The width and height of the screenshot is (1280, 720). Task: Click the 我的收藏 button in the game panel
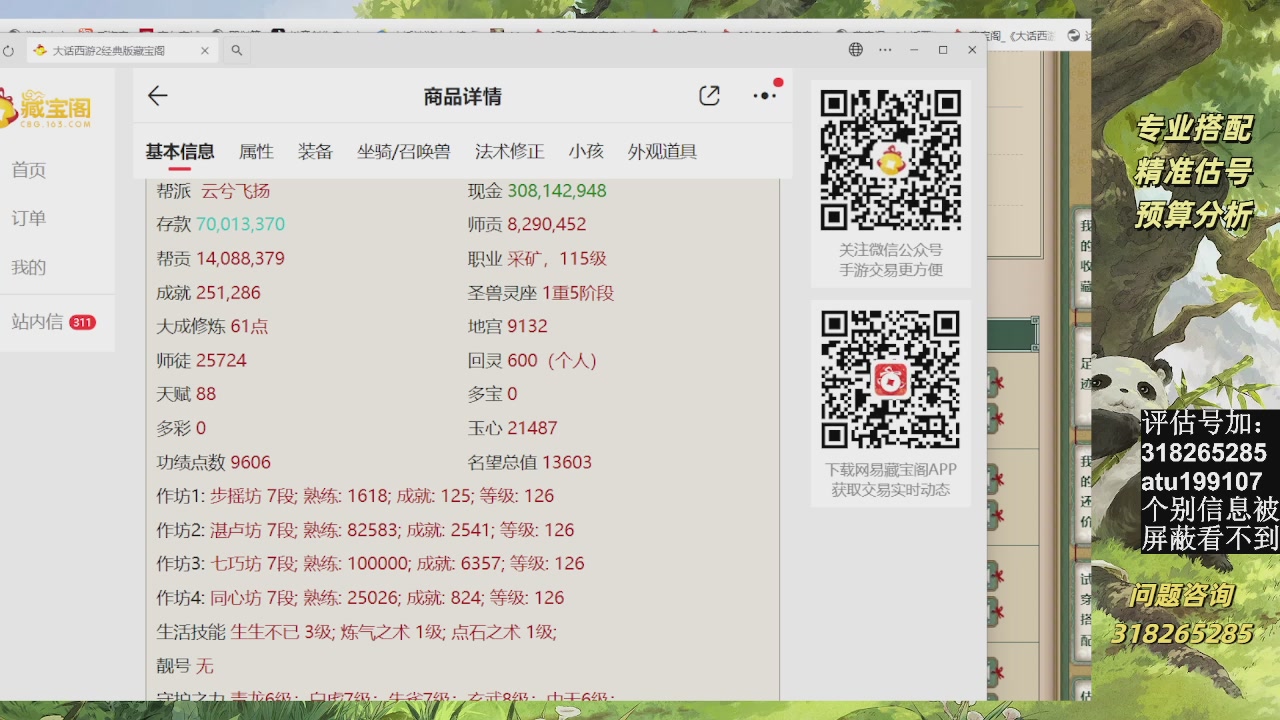click(x=1085, y=258)
